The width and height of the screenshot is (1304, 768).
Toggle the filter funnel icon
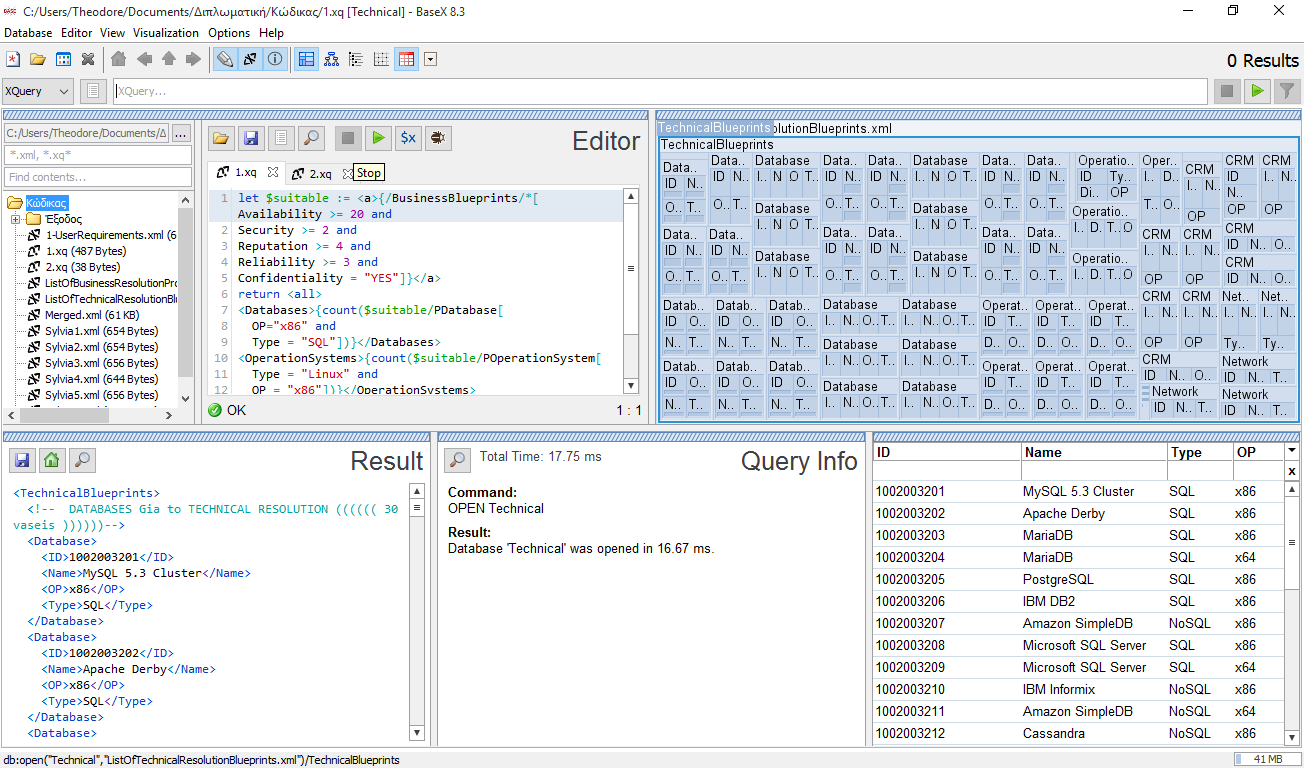(x=1288, y=91)
